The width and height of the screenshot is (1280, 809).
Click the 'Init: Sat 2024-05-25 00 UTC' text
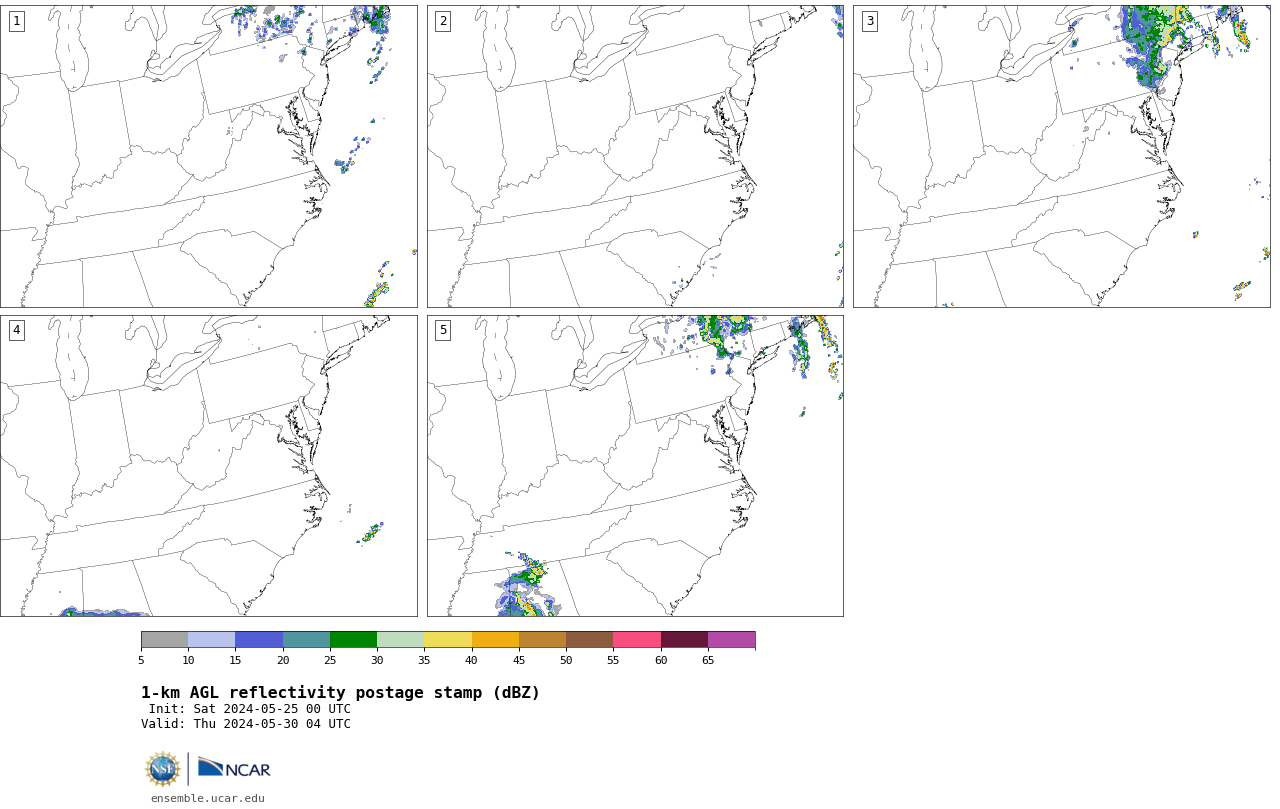click(250, 709)
